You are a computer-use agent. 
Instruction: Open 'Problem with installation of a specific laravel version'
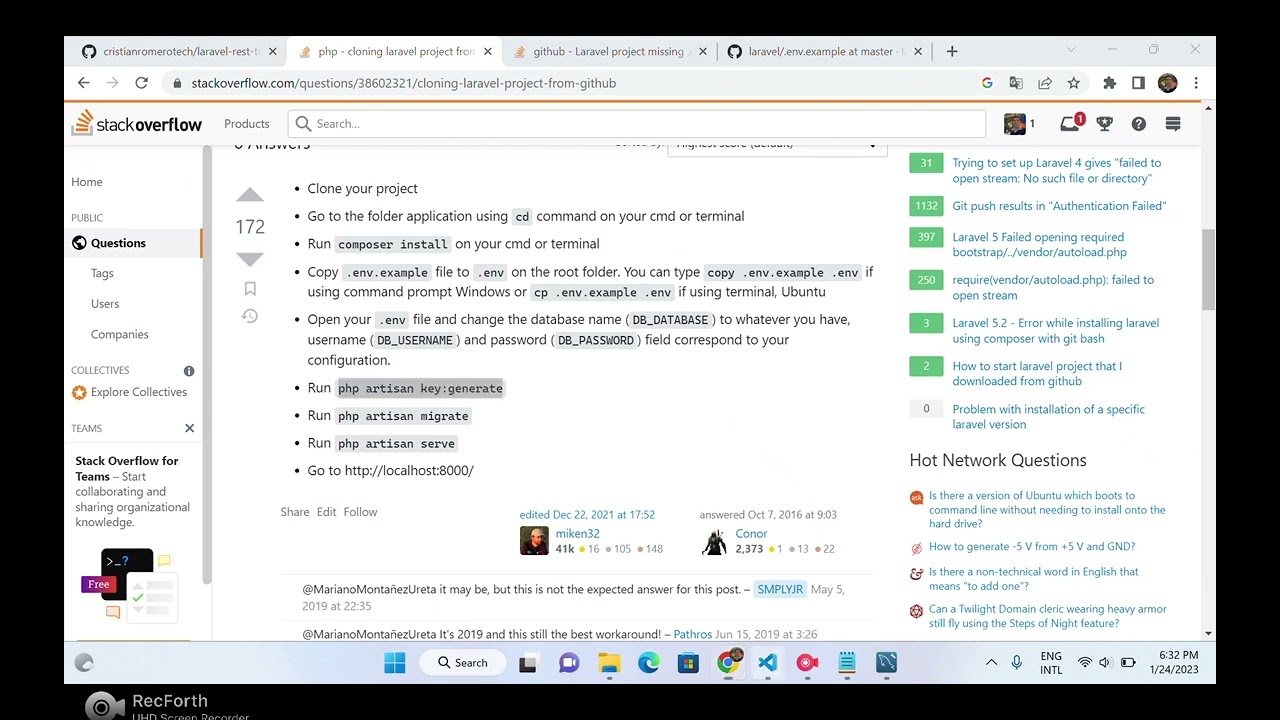coord(1048,416)
